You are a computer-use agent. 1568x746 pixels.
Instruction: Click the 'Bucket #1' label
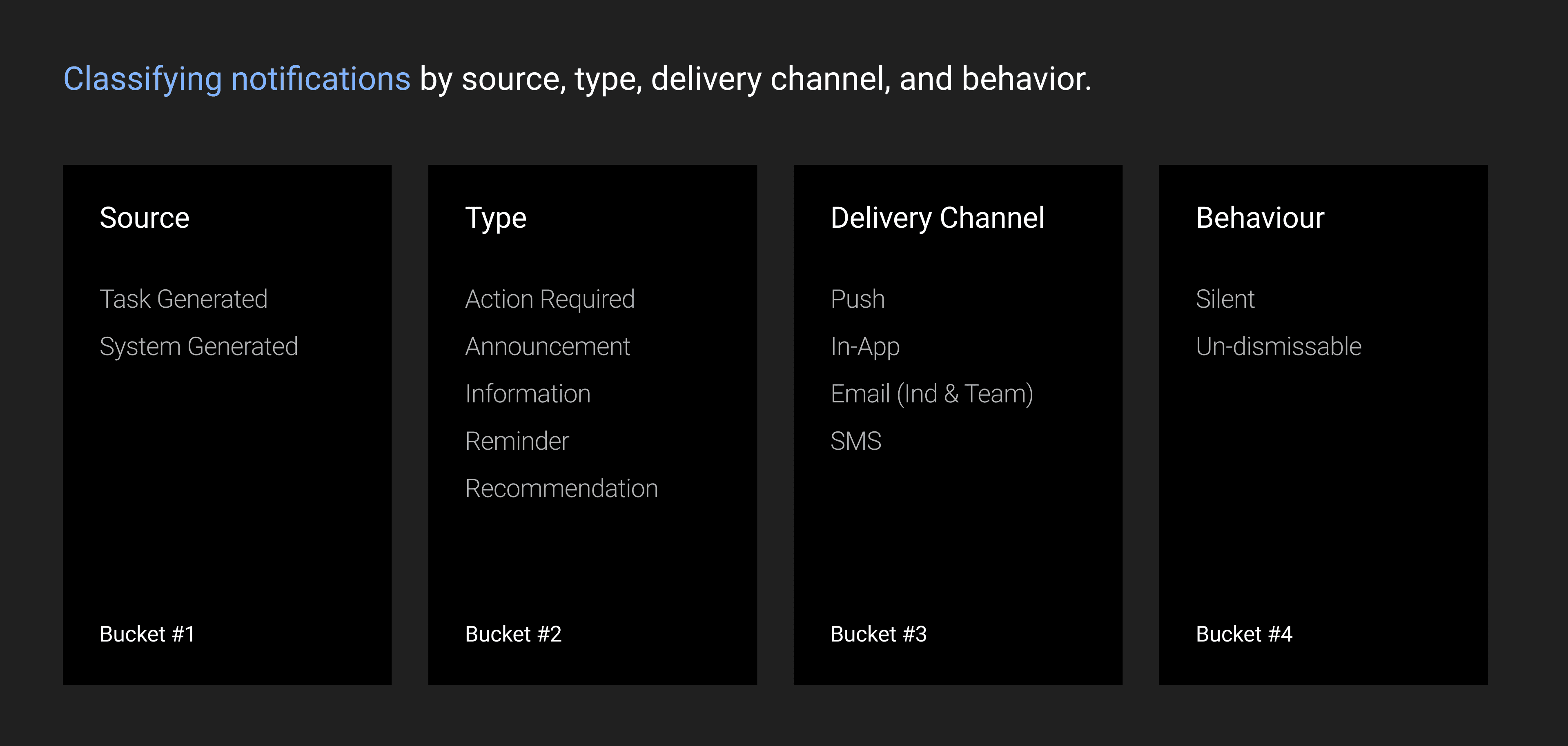[x=147, y=634]
